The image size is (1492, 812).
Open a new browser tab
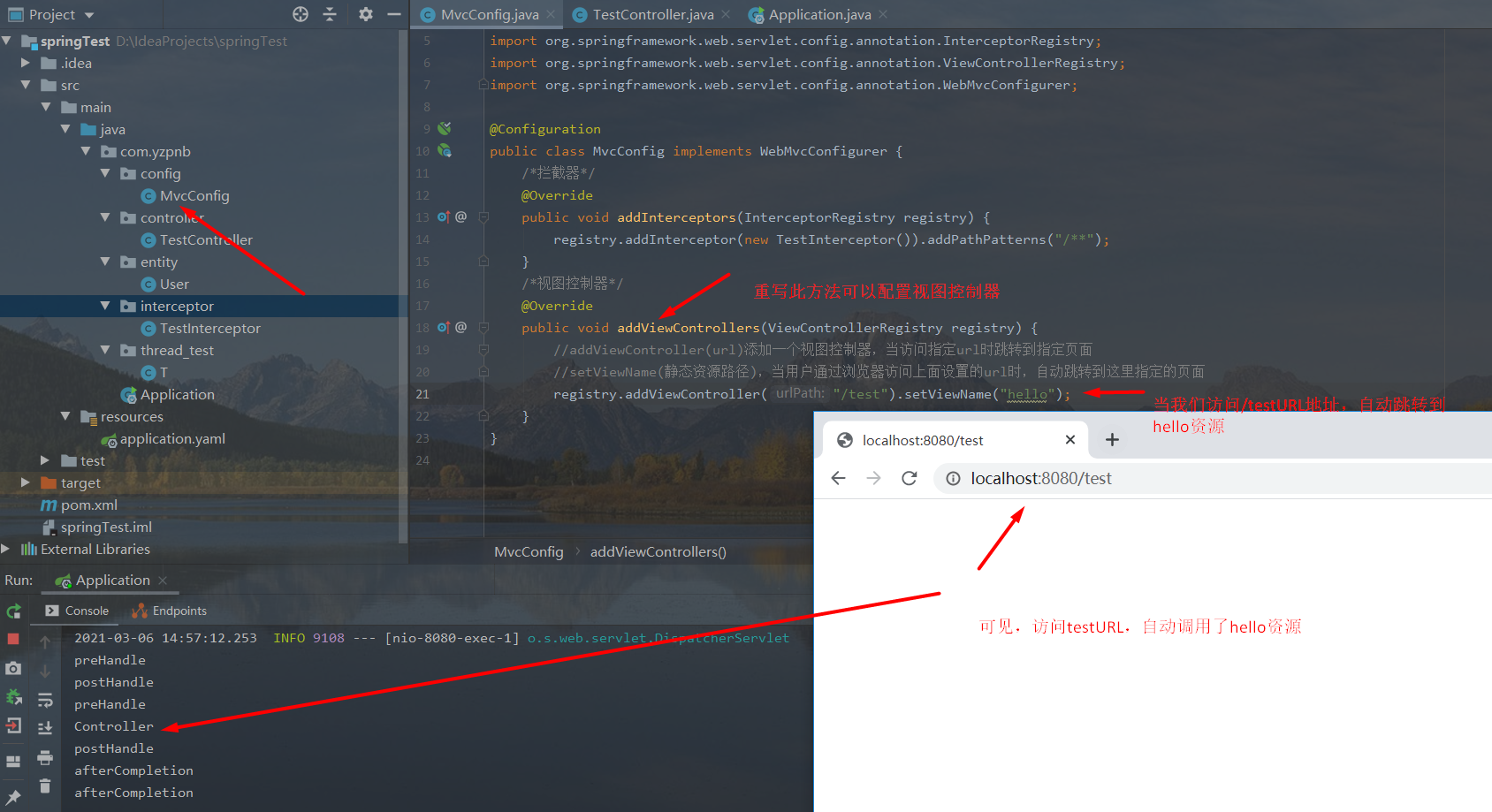coord(1112,440)
